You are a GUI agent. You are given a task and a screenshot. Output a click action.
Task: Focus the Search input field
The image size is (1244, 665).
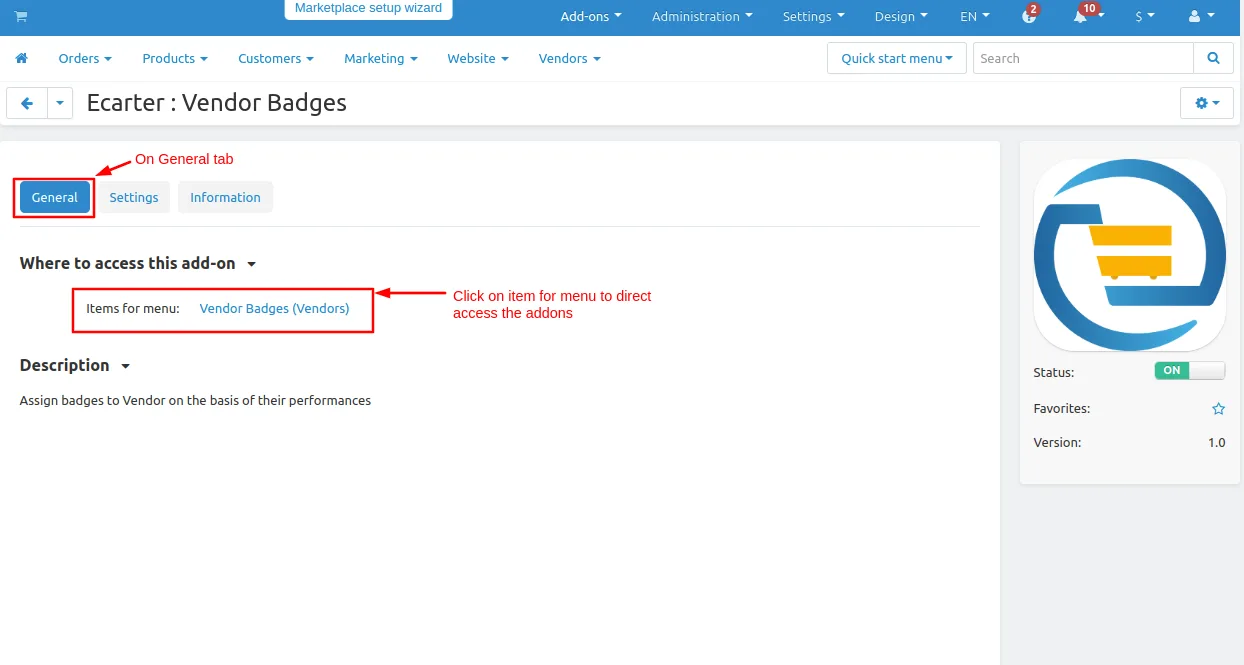point(1084,58)
